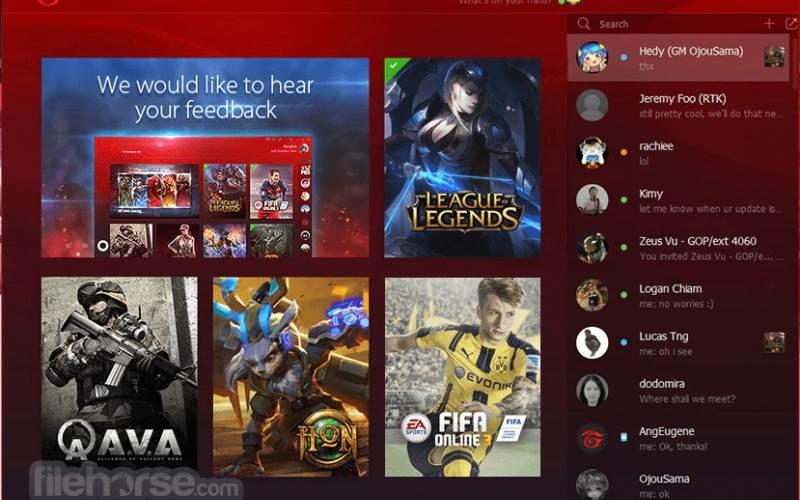The image size is (800, 500).
Task: Open chat saying "You invited Zeus Vu"
Action: pyautogui.click(x=710, y=257)
